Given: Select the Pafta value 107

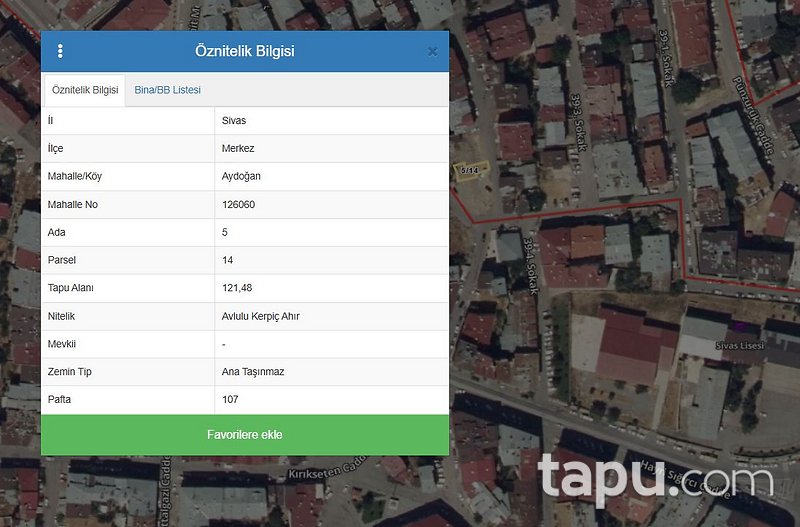Looking at the screenshot, I should coord(230,400).
